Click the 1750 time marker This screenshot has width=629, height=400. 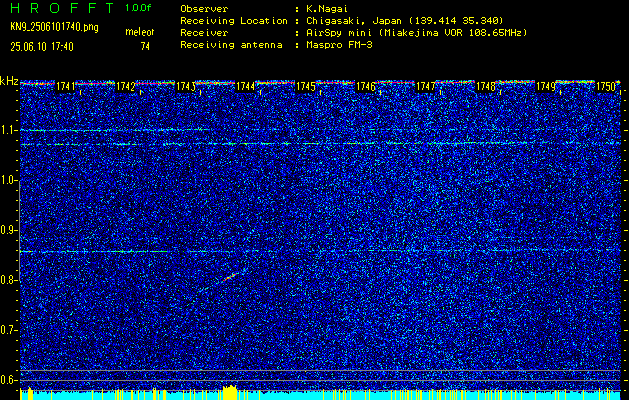click(606, 87)
